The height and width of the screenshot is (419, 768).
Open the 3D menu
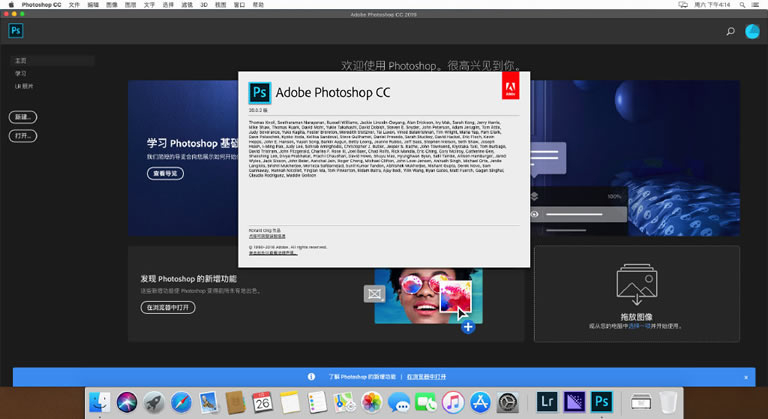(x=204, y=4)
